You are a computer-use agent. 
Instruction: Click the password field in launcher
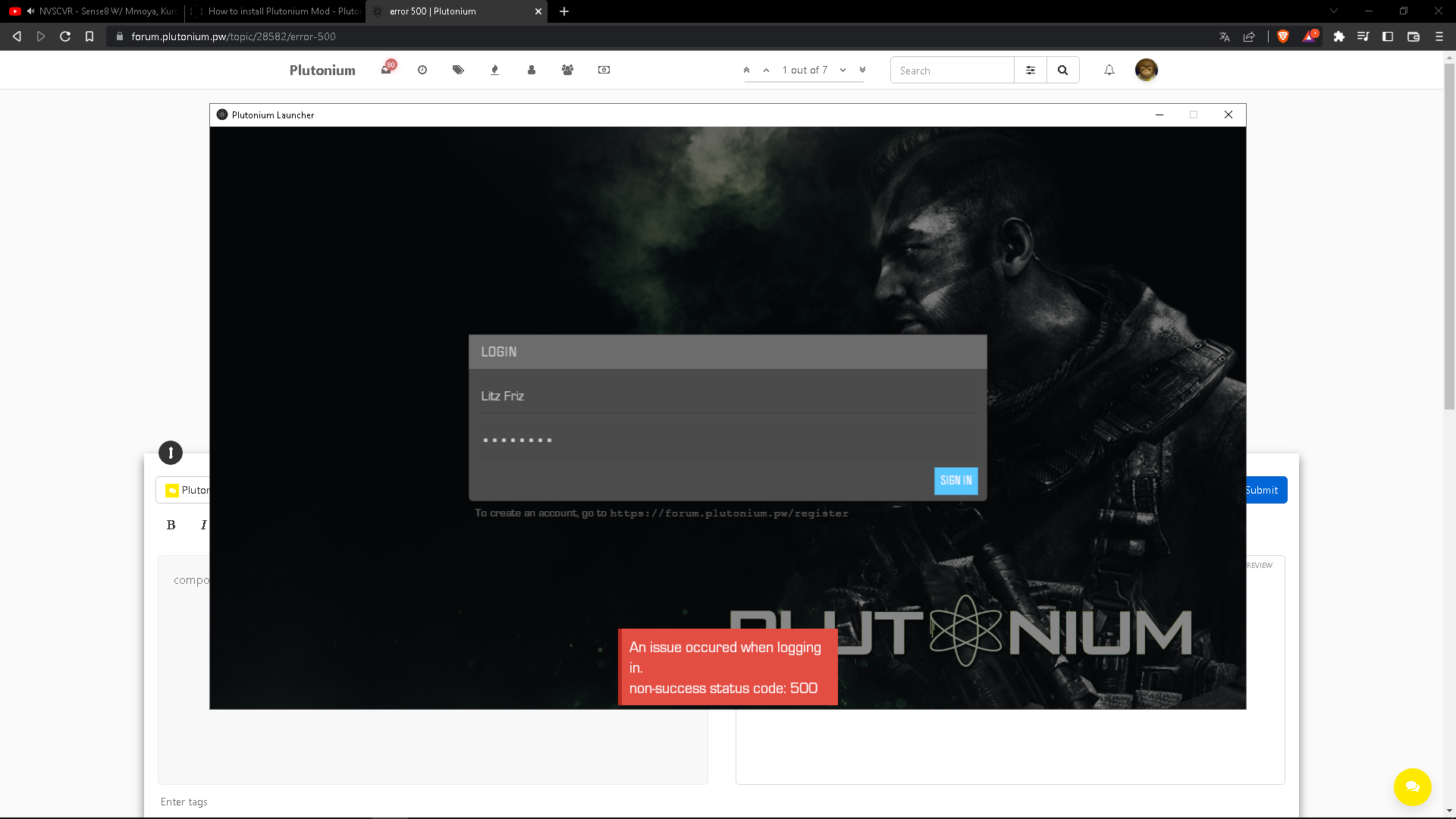pos(728,440)
